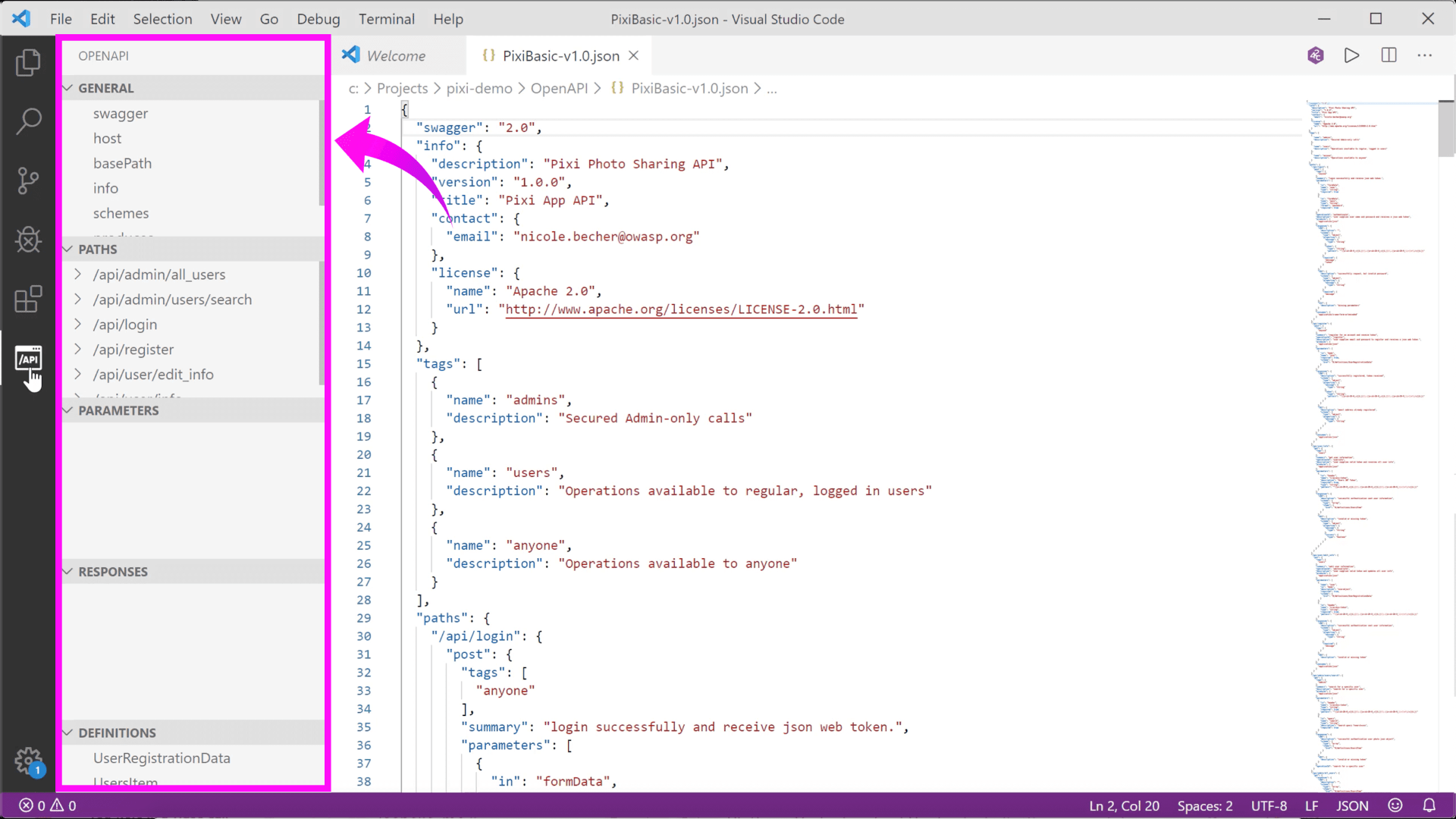The width and height of the screenshot is (1456, 819).
Task: Close the PixiBasic-v1.0.json tab
Action: 634,55
